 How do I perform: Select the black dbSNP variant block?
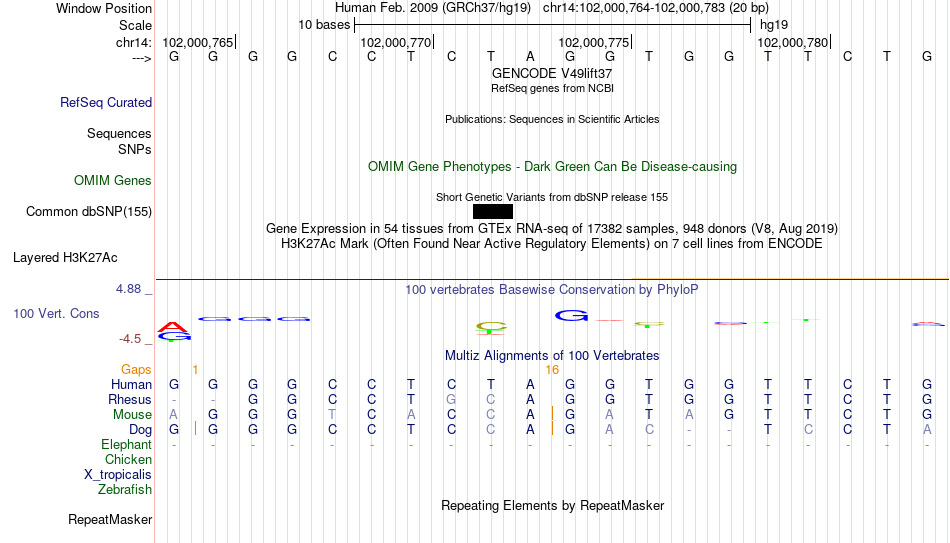tap(493, 212)
